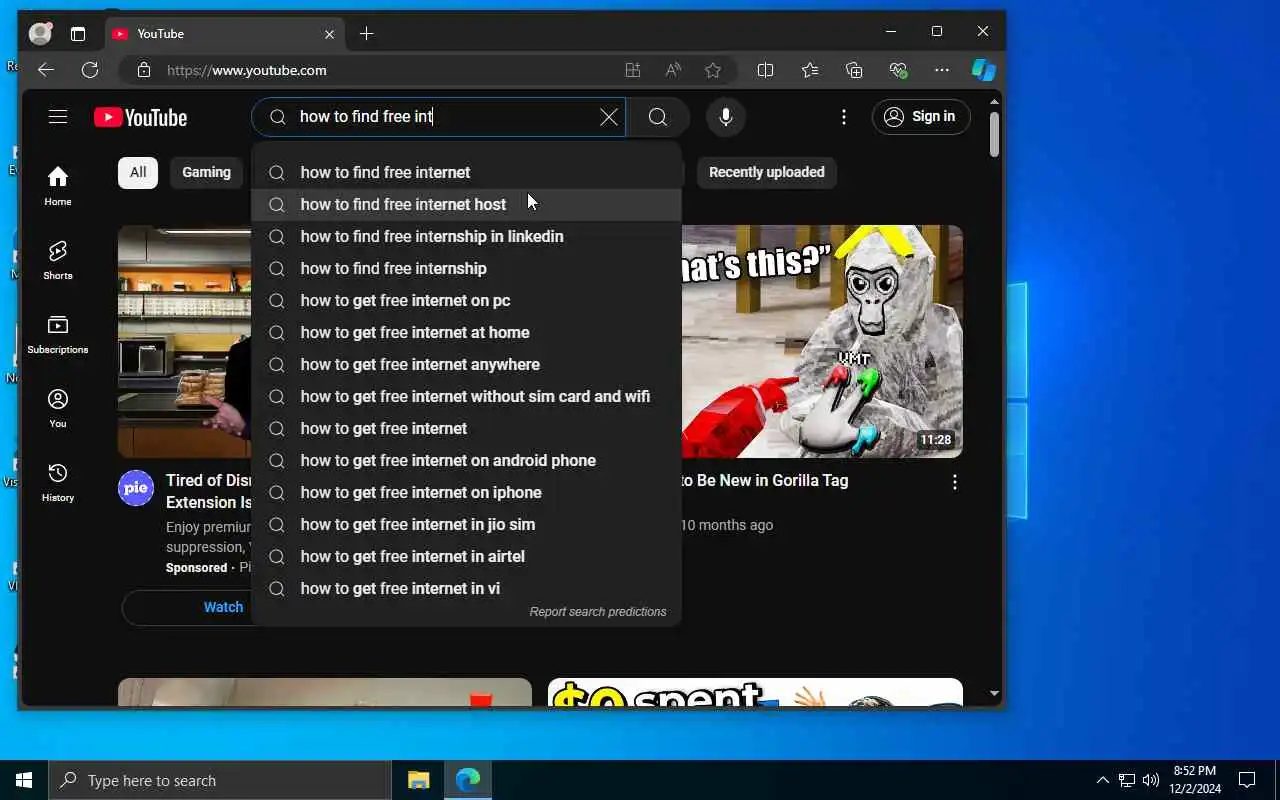Add this page to favorites with the star
Screen dimensions: 1280x800
click(713, 70)
